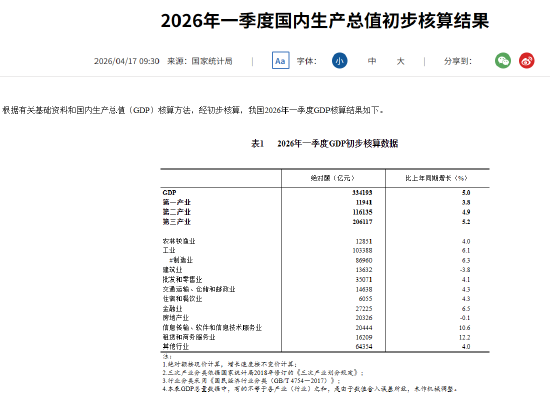Click value 206117 for 第三产业
The height and width of the screenshot is (403, 550).
pos(362,222)
